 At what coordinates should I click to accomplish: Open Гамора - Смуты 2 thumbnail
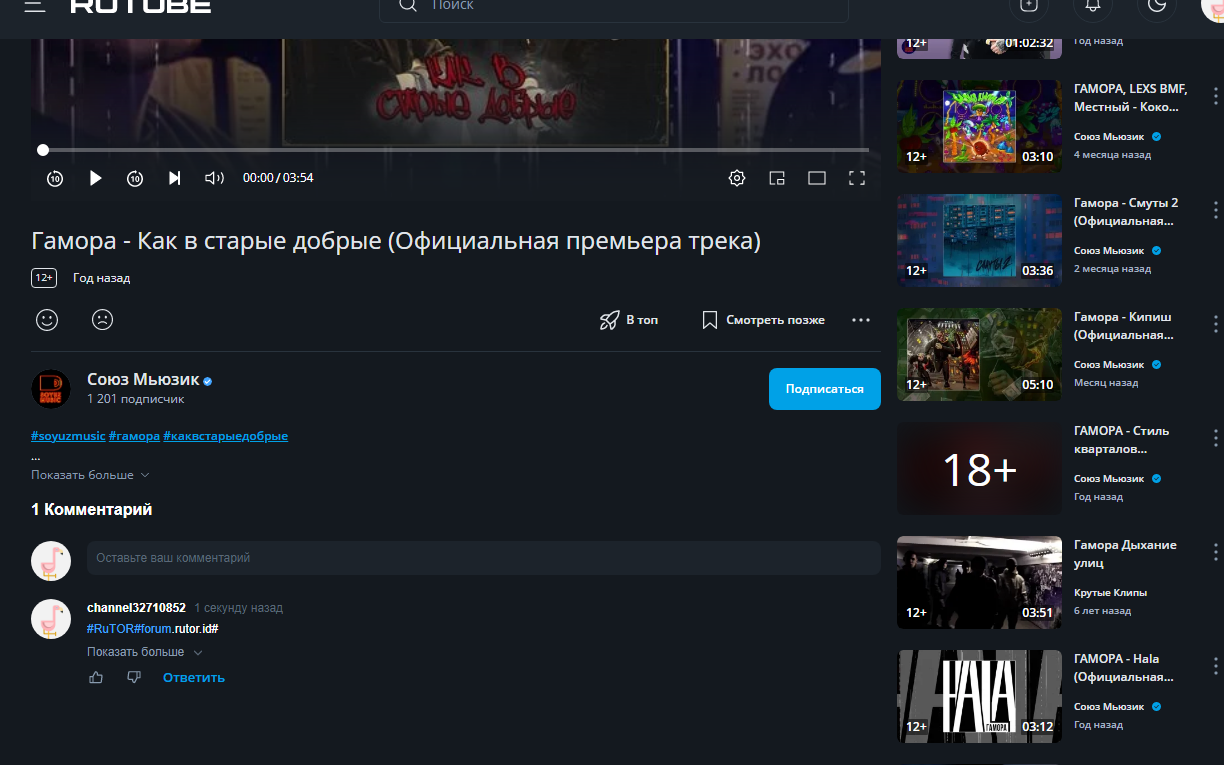pos(979,241)
